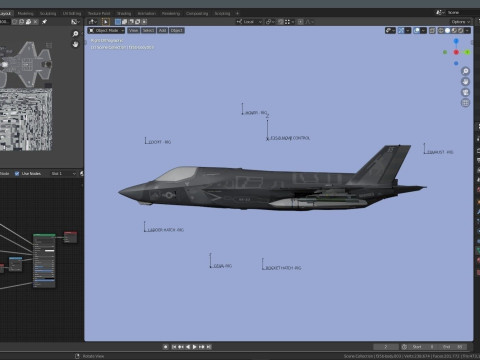480x360 pixels.
Task: Open the object visibility and selectability dropdown
Action: [390, 30]
